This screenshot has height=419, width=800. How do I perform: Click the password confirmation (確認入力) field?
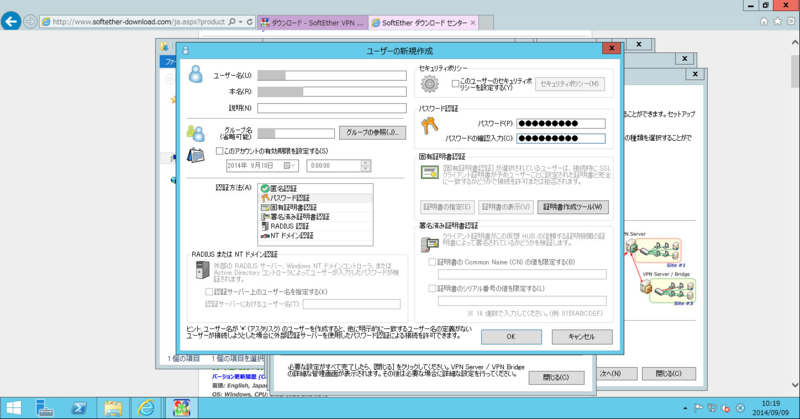[x=561, y=138]
